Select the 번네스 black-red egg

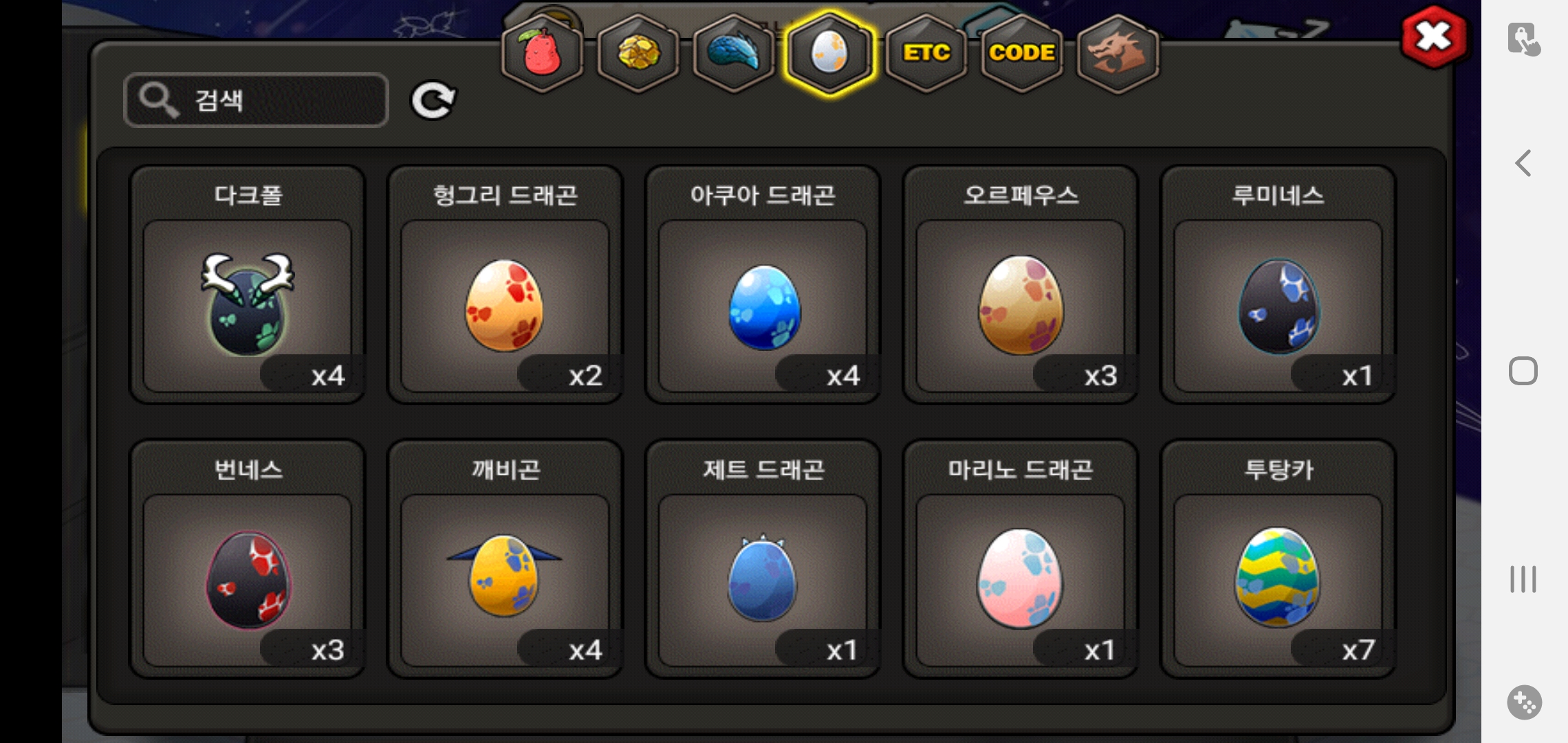248,559
